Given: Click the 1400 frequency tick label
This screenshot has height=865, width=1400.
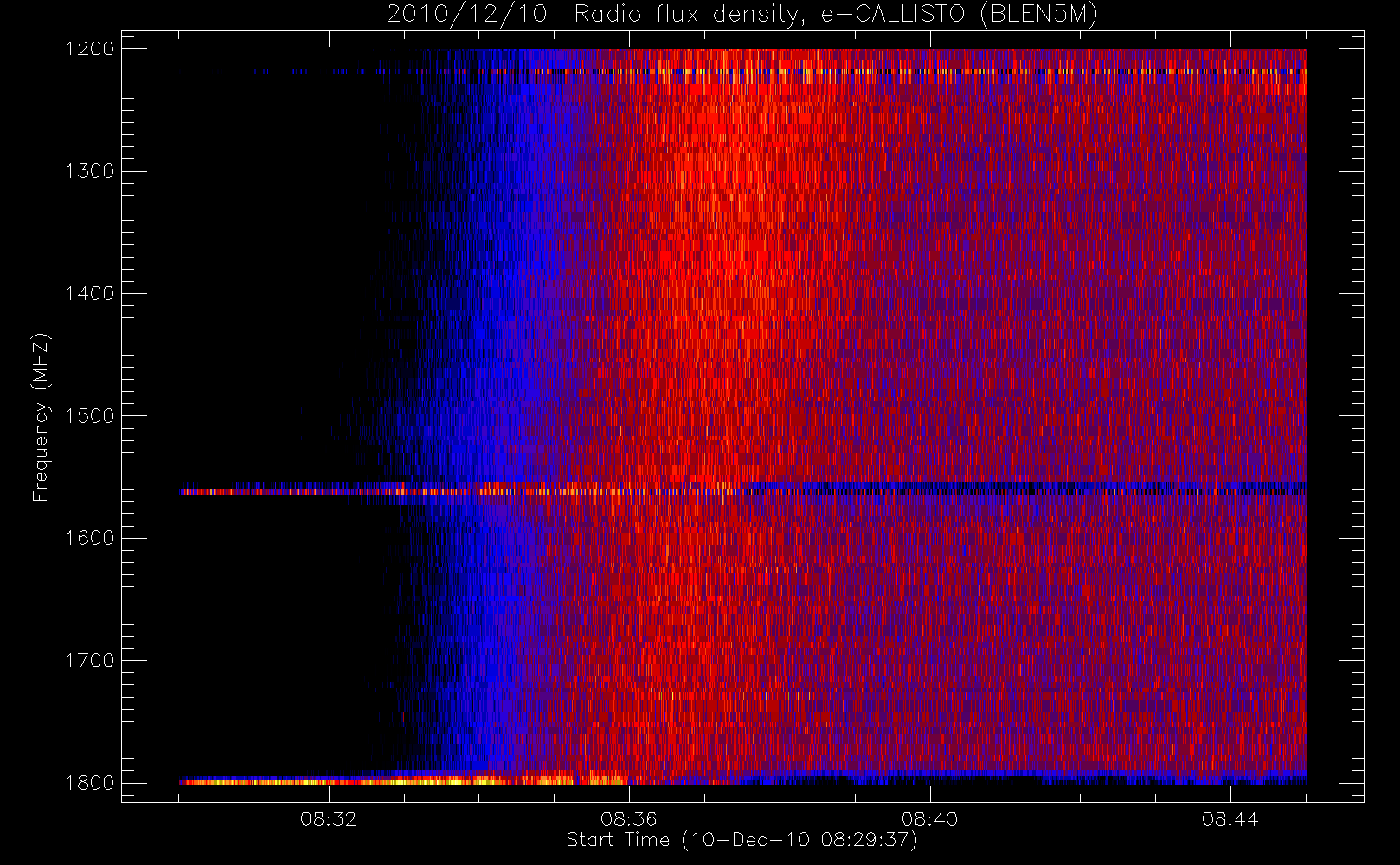Looking at the screenshot, I should [x=91, y=294].
